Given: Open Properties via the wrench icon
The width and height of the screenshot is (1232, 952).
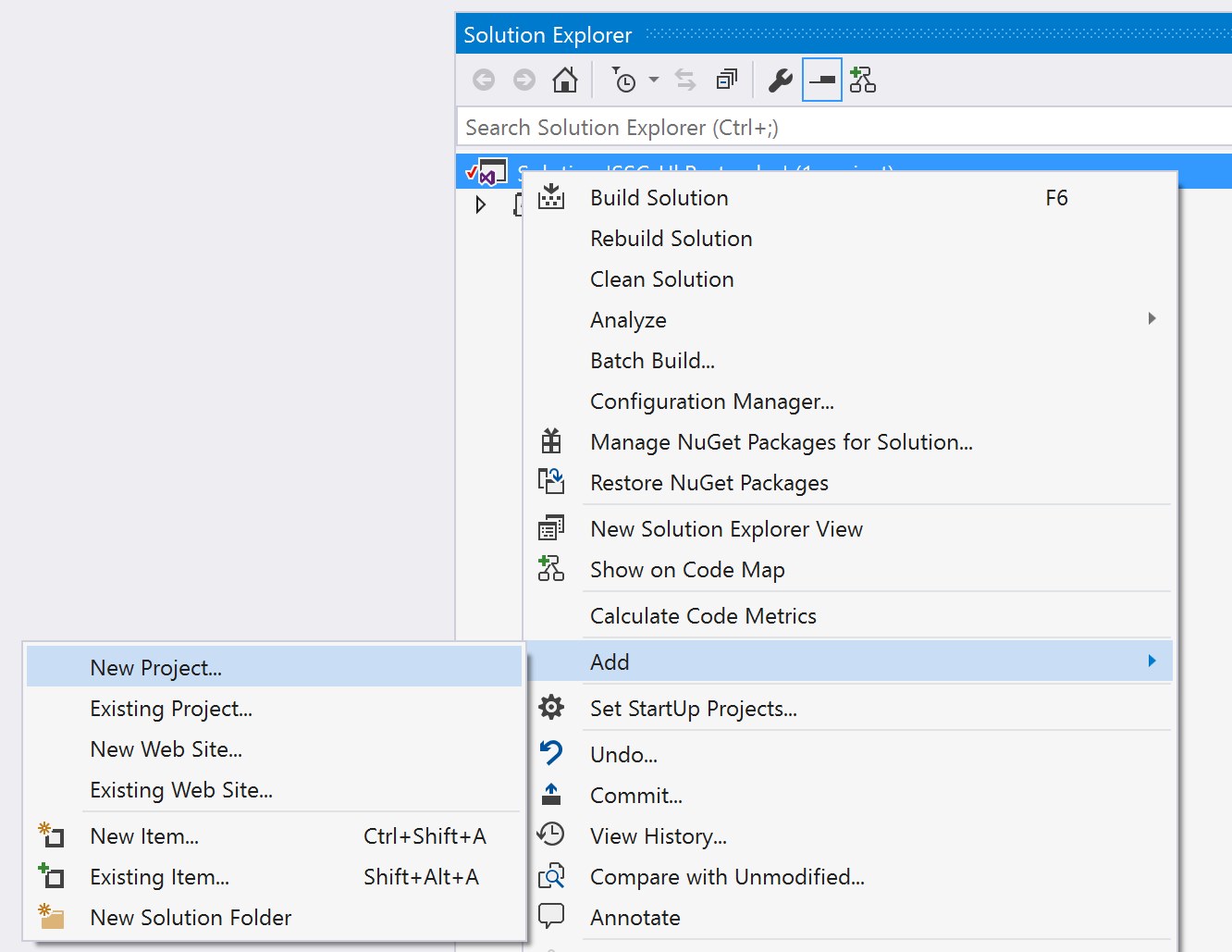Looking at the screenshot, I should (780, 80).
